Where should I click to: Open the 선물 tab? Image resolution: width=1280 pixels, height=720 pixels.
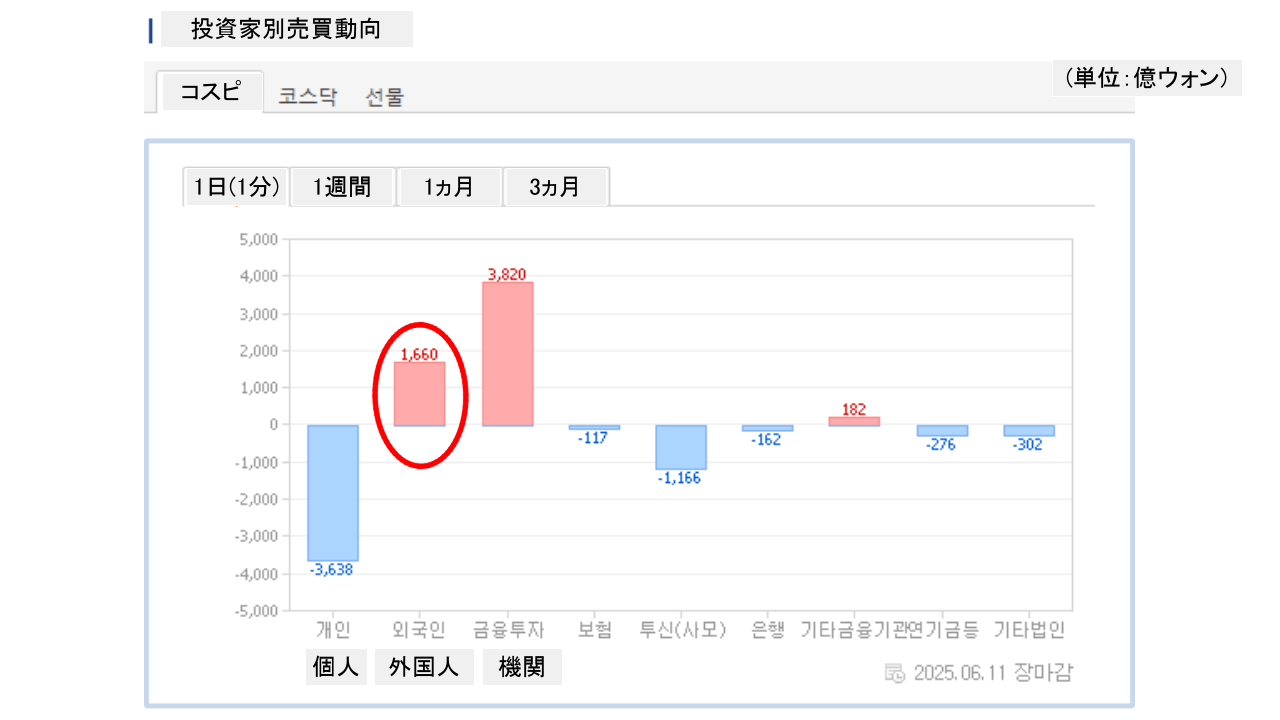click(385, 97)
